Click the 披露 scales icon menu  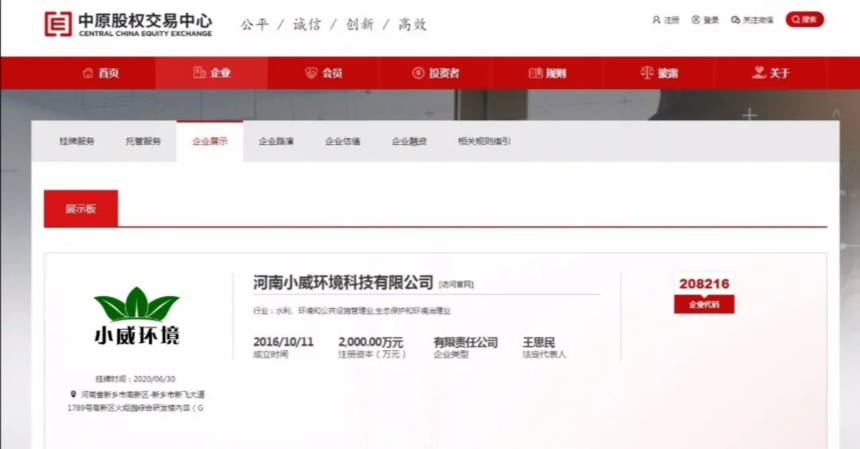click(x=659, y=73)
